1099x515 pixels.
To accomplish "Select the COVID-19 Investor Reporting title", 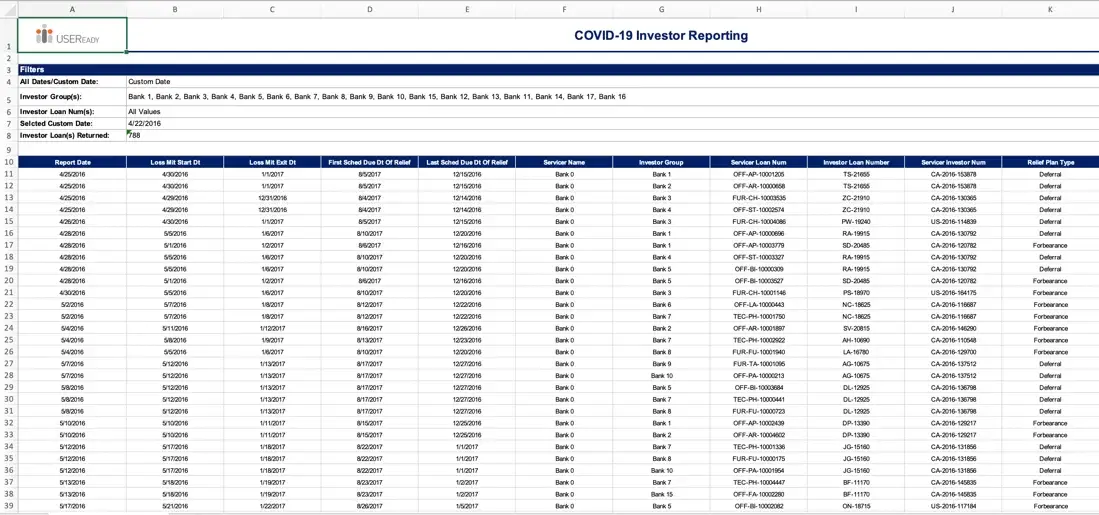I will point(661,36).
